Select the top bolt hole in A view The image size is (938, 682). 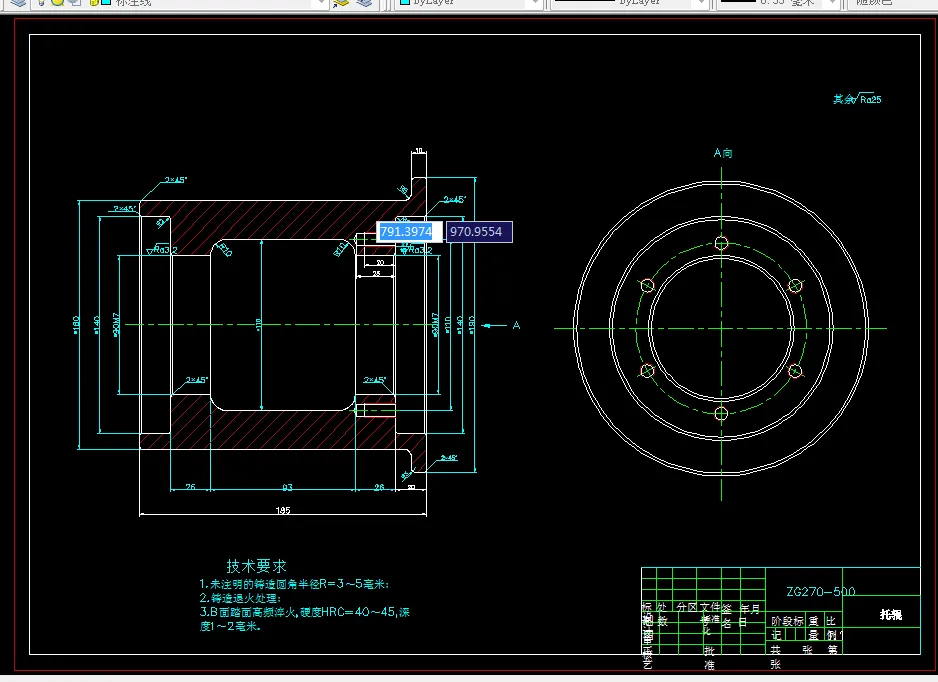pos(721,243)
